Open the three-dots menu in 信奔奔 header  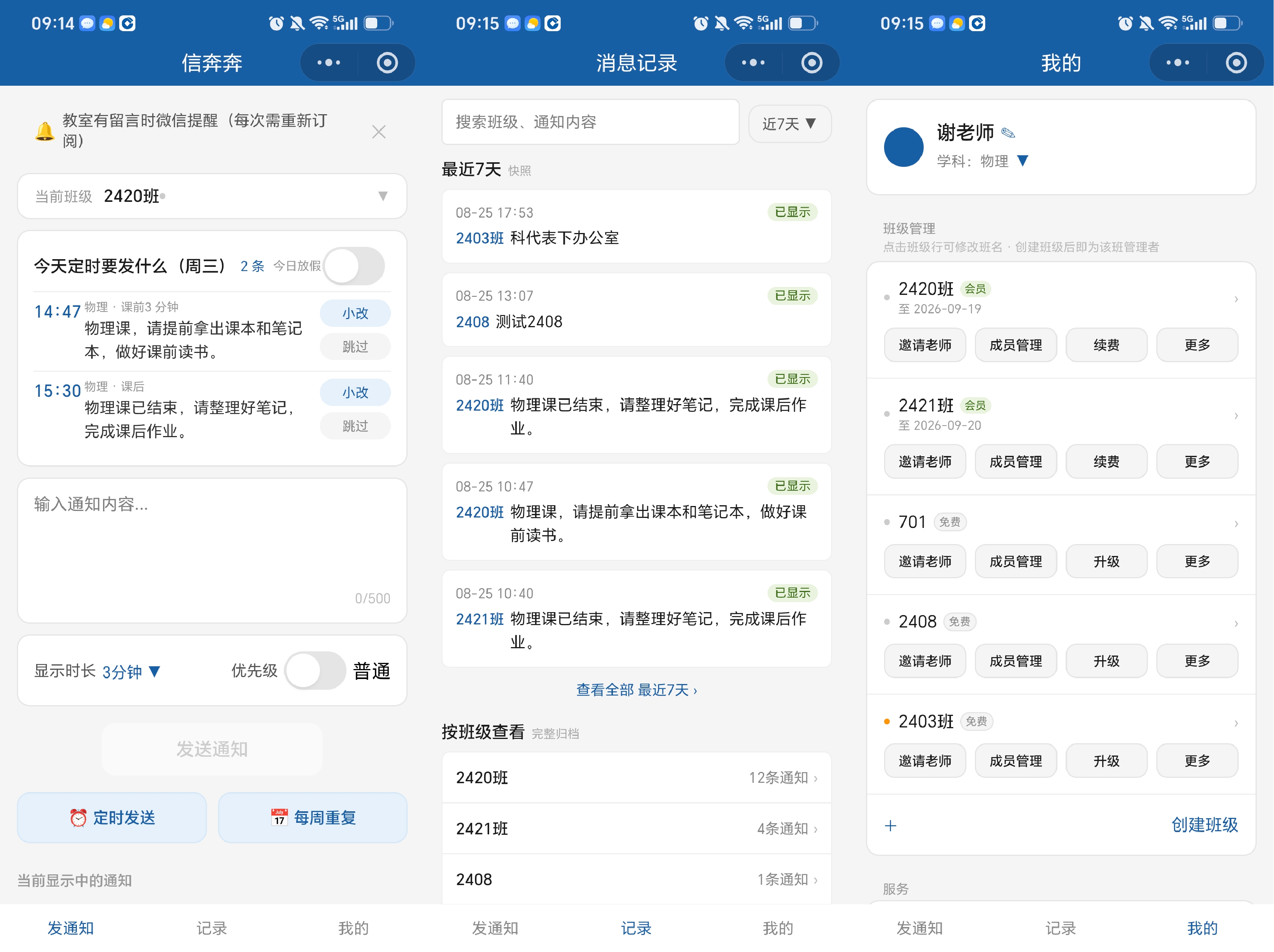329,62
